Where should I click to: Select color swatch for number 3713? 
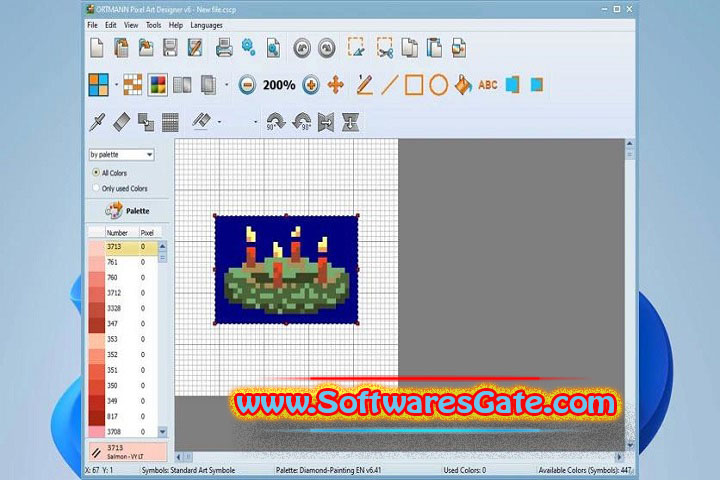pos(96,247)
